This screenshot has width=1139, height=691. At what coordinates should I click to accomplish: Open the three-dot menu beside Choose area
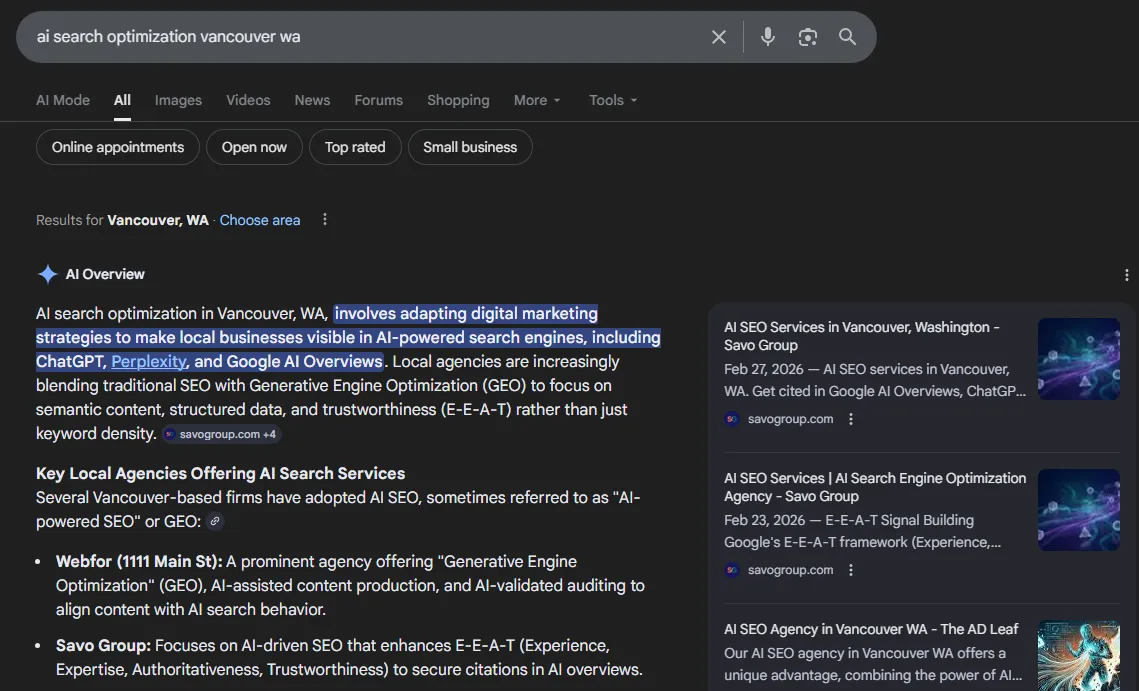(x=324, y=219)
